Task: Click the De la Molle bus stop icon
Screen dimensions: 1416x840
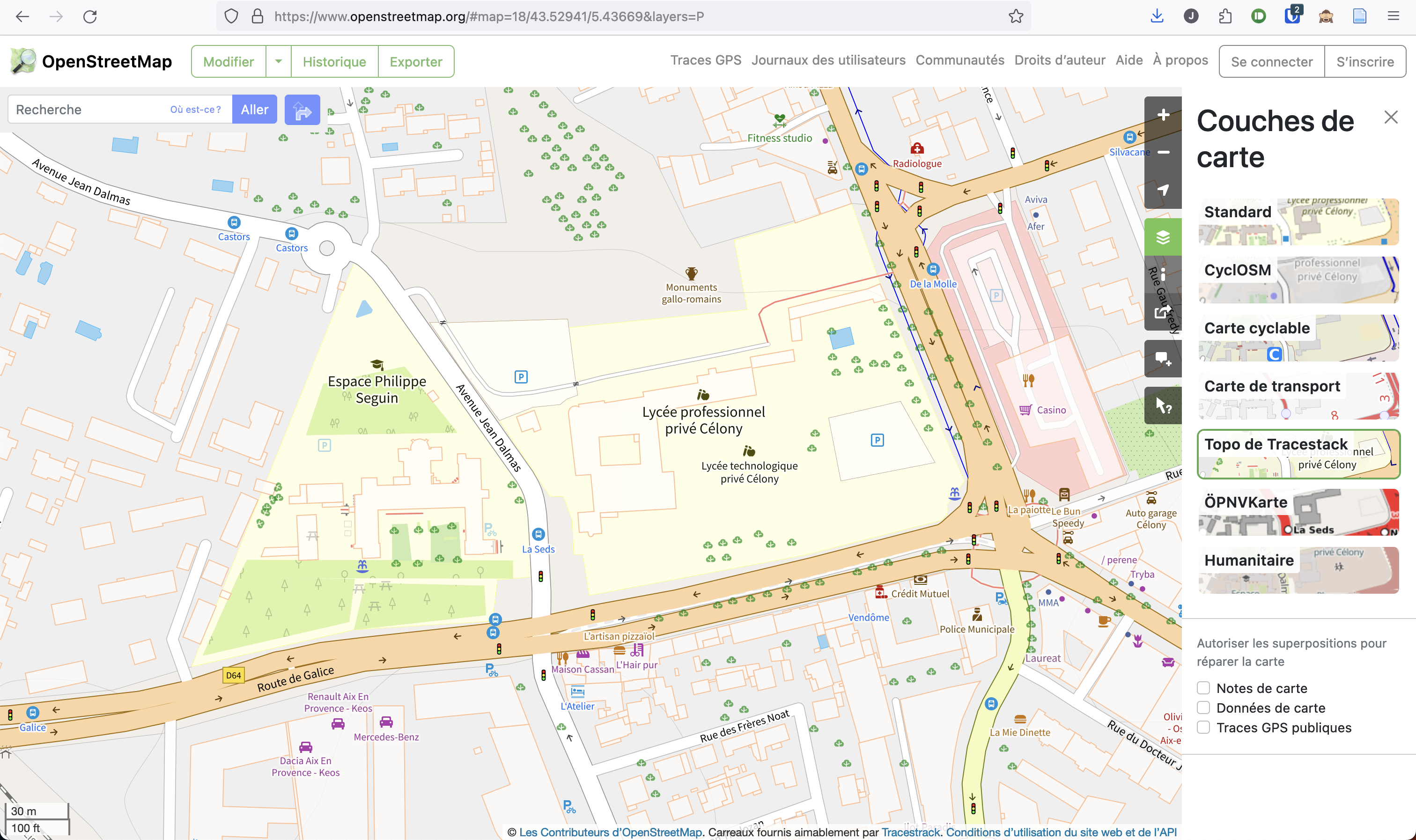Action: coord(933,269)
